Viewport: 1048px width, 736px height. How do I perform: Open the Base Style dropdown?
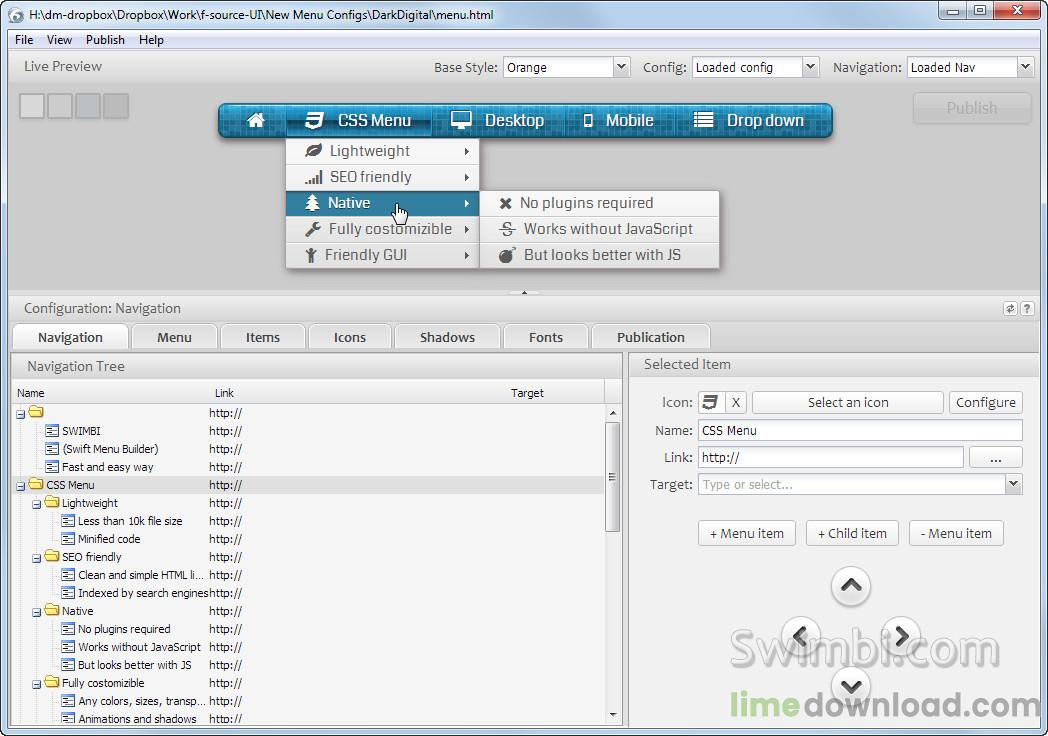pos(621,67)
